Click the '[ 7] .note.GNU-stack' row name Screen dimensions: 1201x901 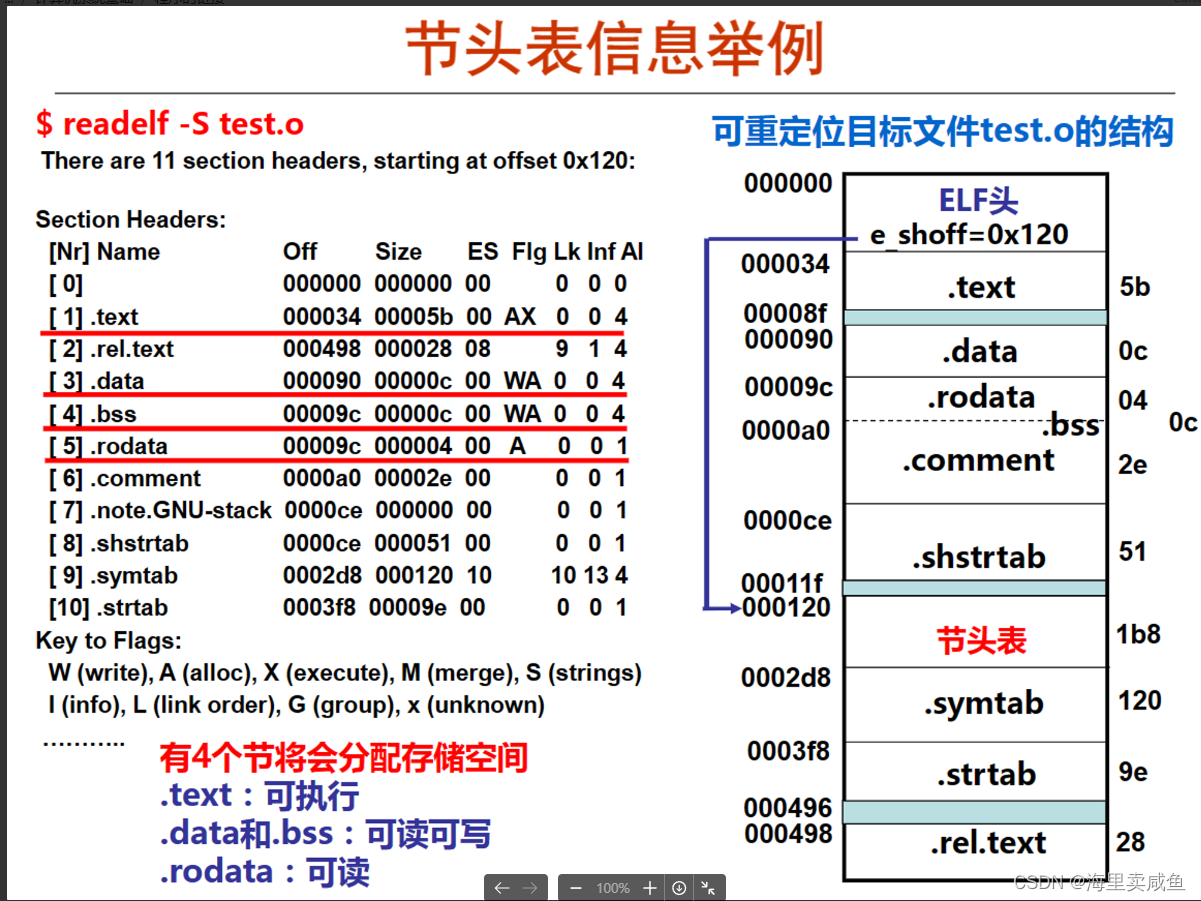(x=160, y=511)
